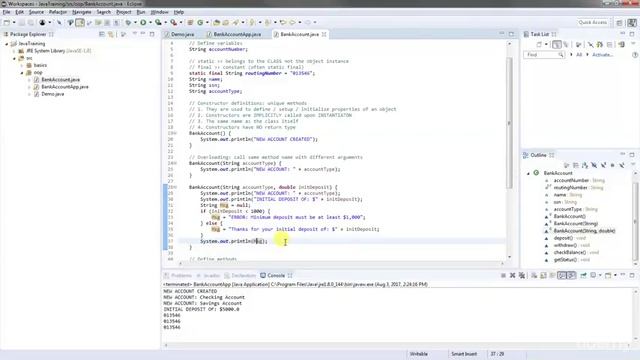Switch to Problems tab in bottom panel
The width and height of the screenshot is (640, 360).
click(x=178, y=276)
